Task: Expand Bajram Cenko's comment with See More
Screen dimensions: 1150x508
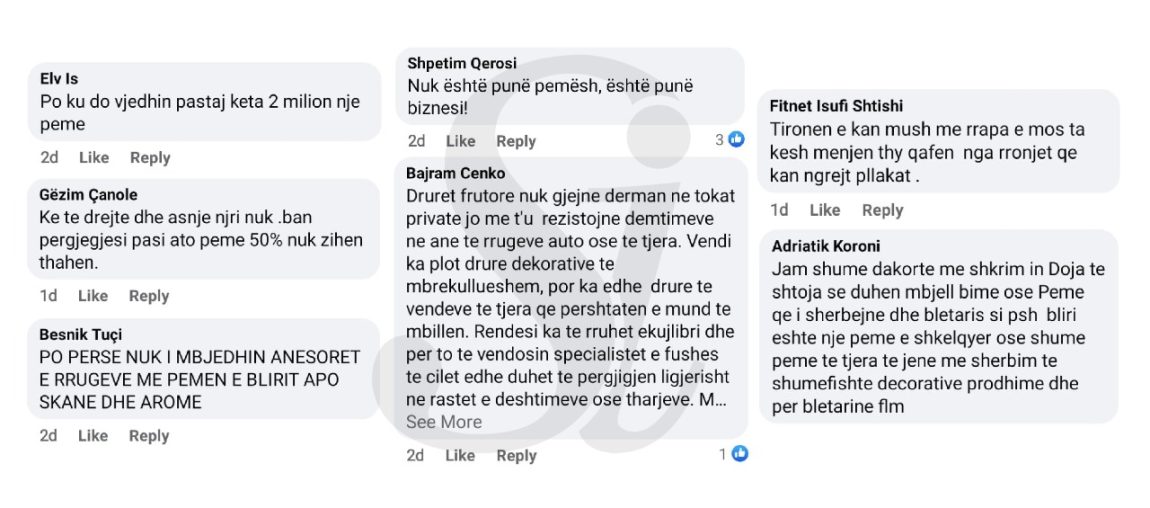Action: [x=443, y=422]
